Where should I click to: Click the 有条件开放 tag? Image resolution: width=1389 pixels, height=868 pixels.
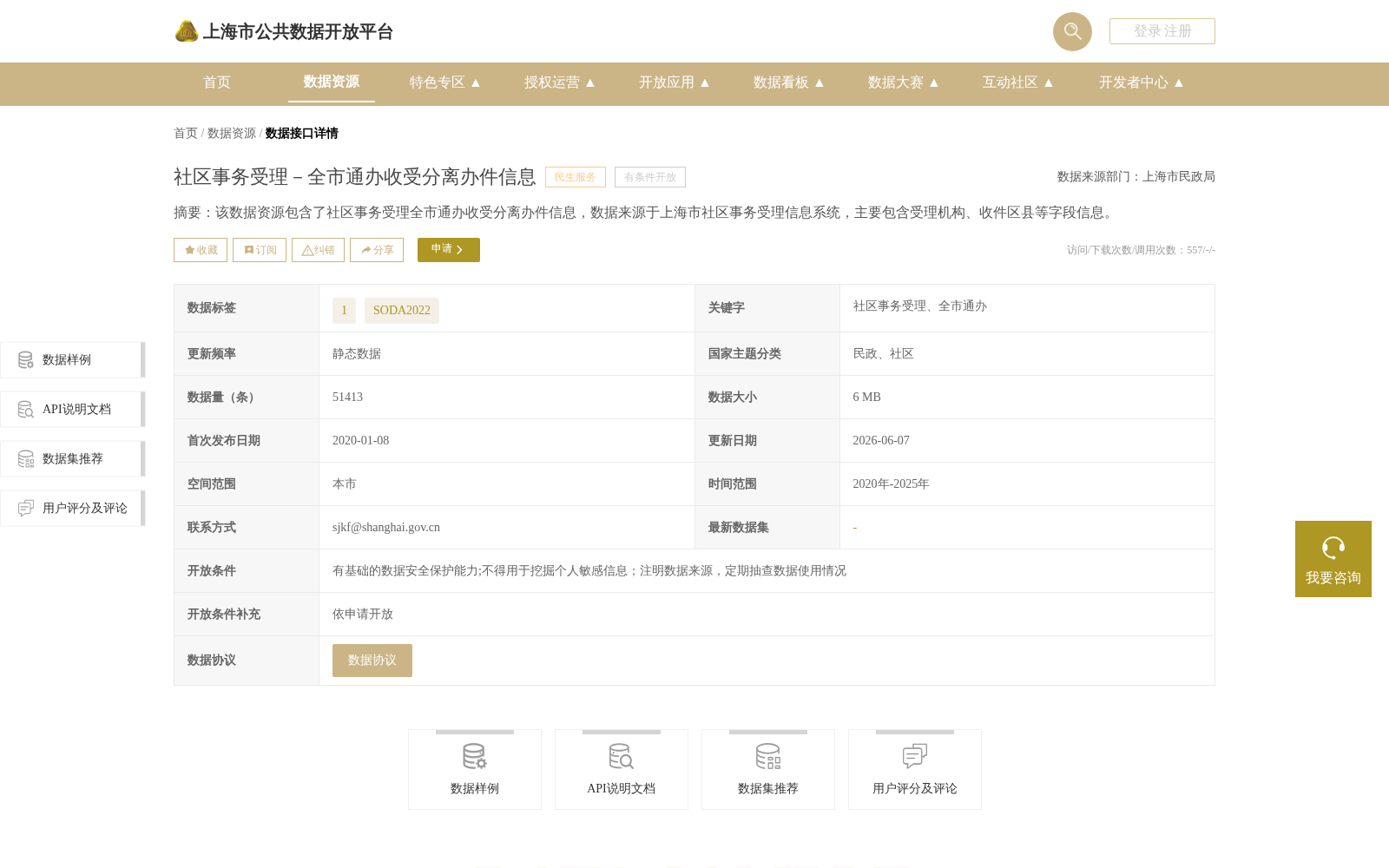(x=650, y=177)
